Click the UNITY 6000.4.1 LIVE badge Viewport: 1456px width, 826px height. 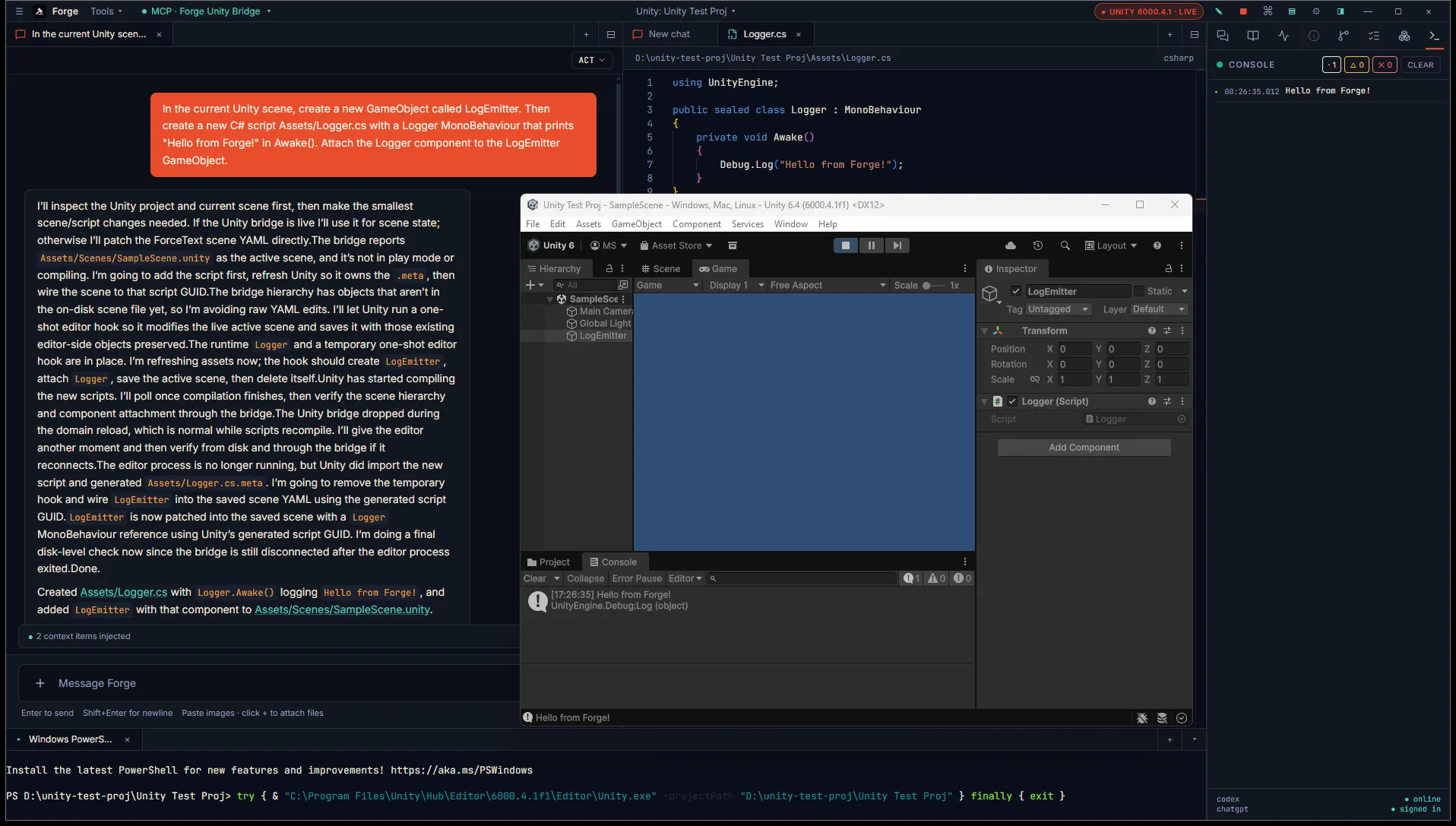[1148, 11]
